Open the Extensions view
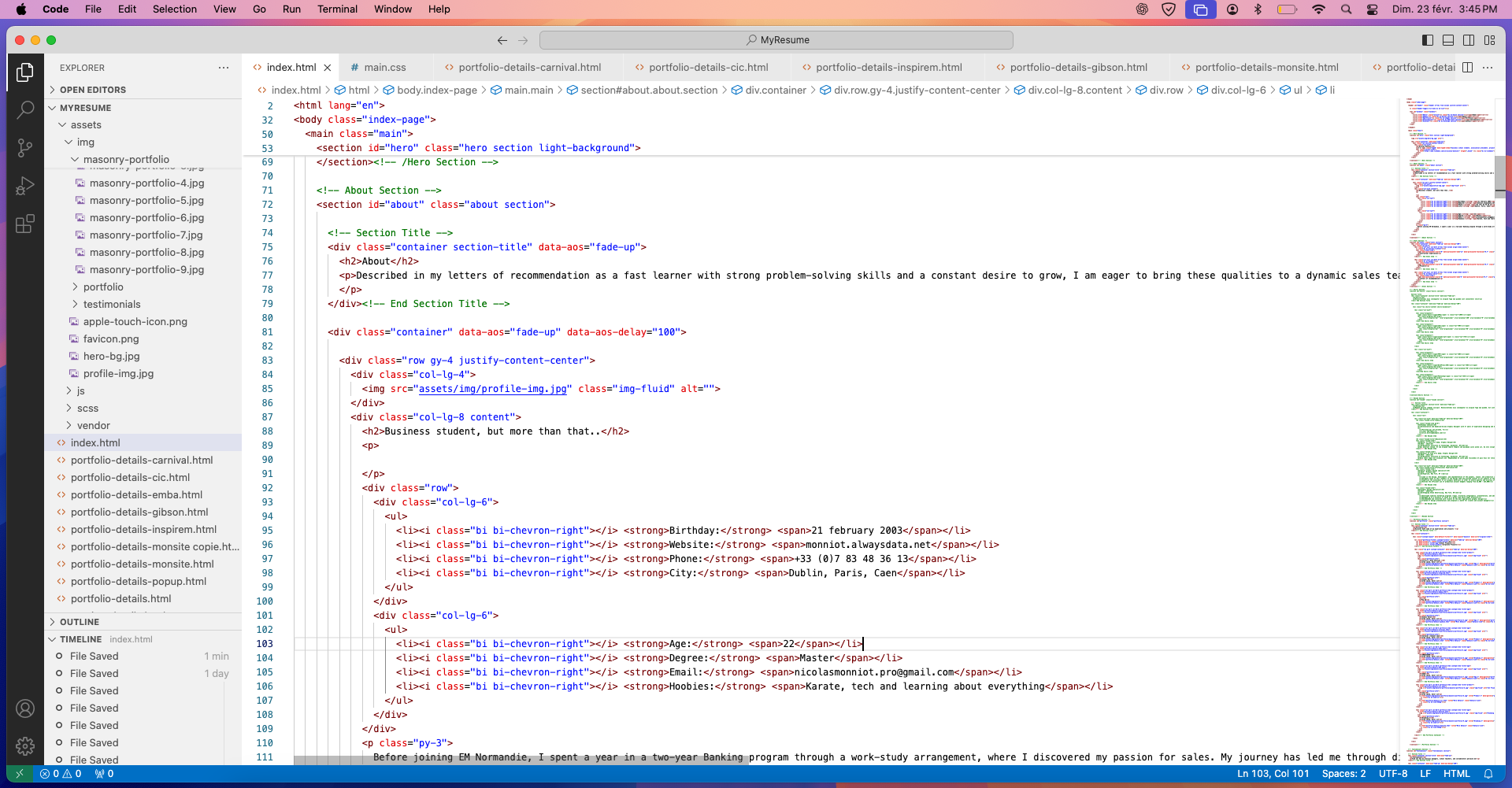The width and height of the screenshot is (1512, 788). tap(25, 224)
